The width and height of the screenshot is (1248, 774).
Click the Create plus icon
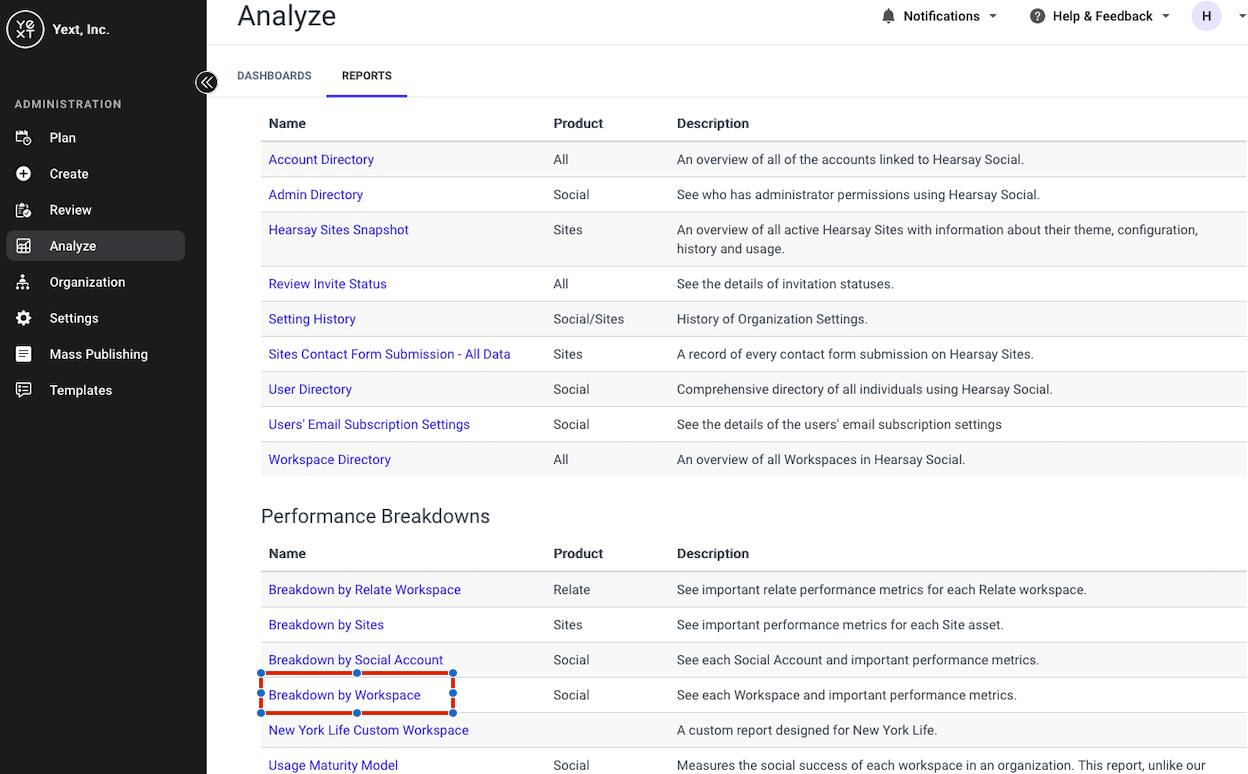(24, 174)
